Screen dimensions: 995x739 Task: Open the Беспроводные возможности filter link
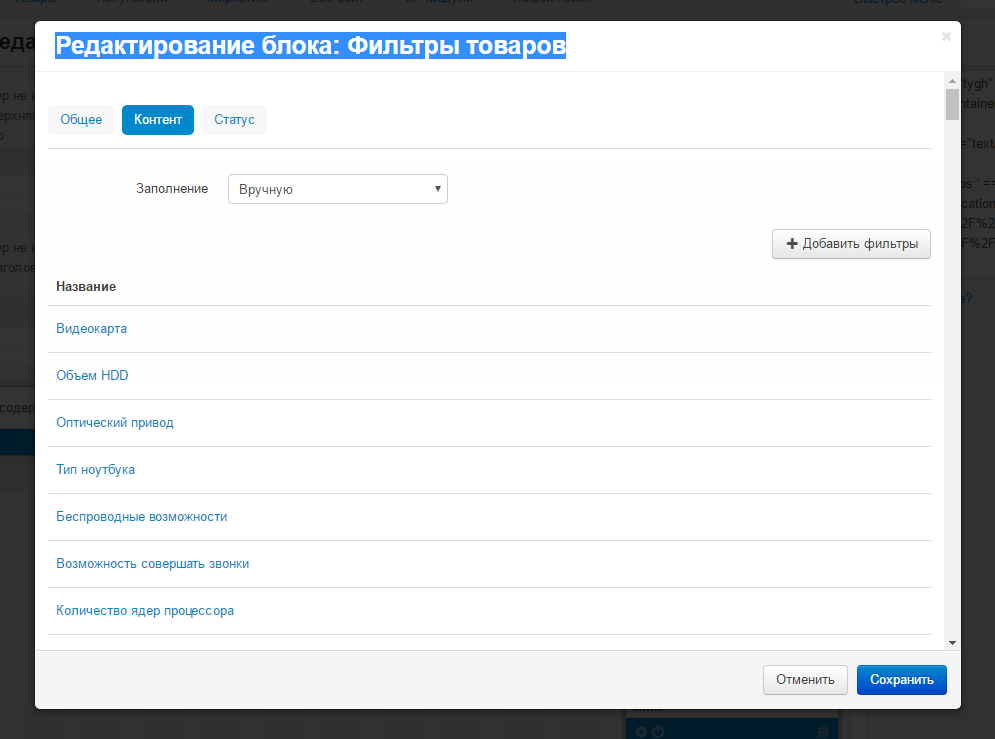142,516
